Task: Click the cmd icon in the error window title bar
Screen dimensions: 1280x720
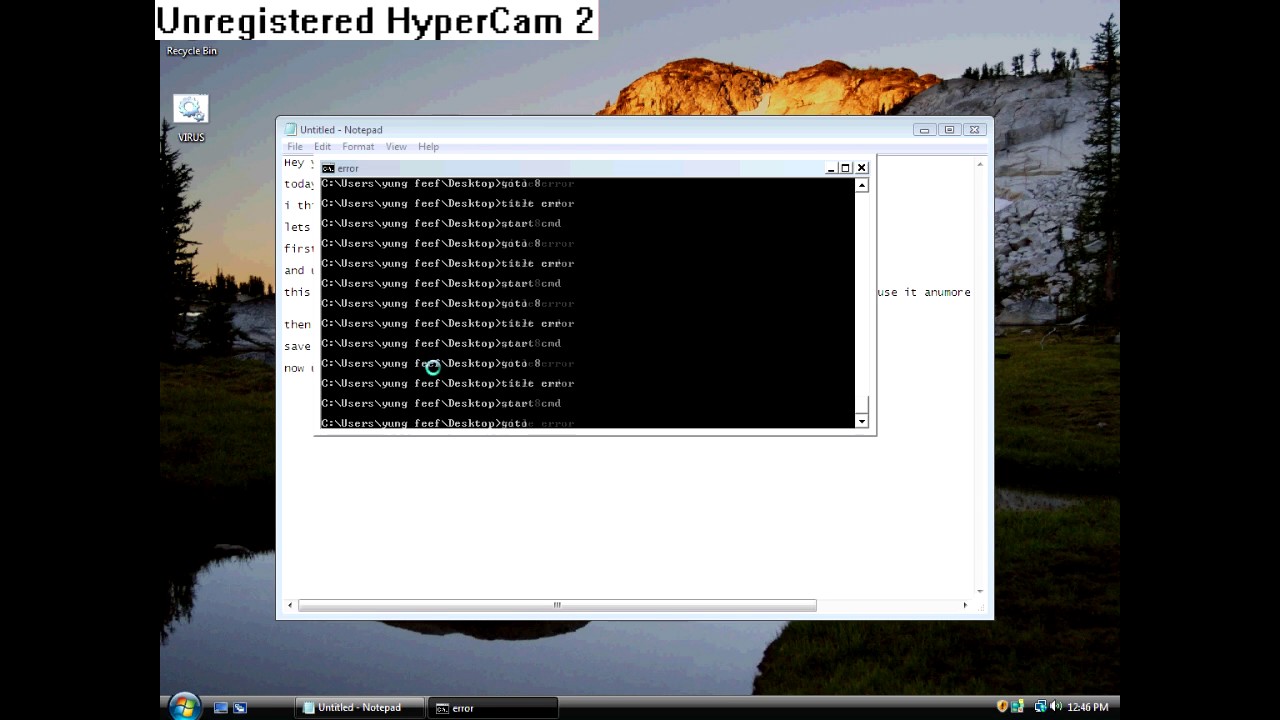Action: pyautogui.click(x=328, y=168)
